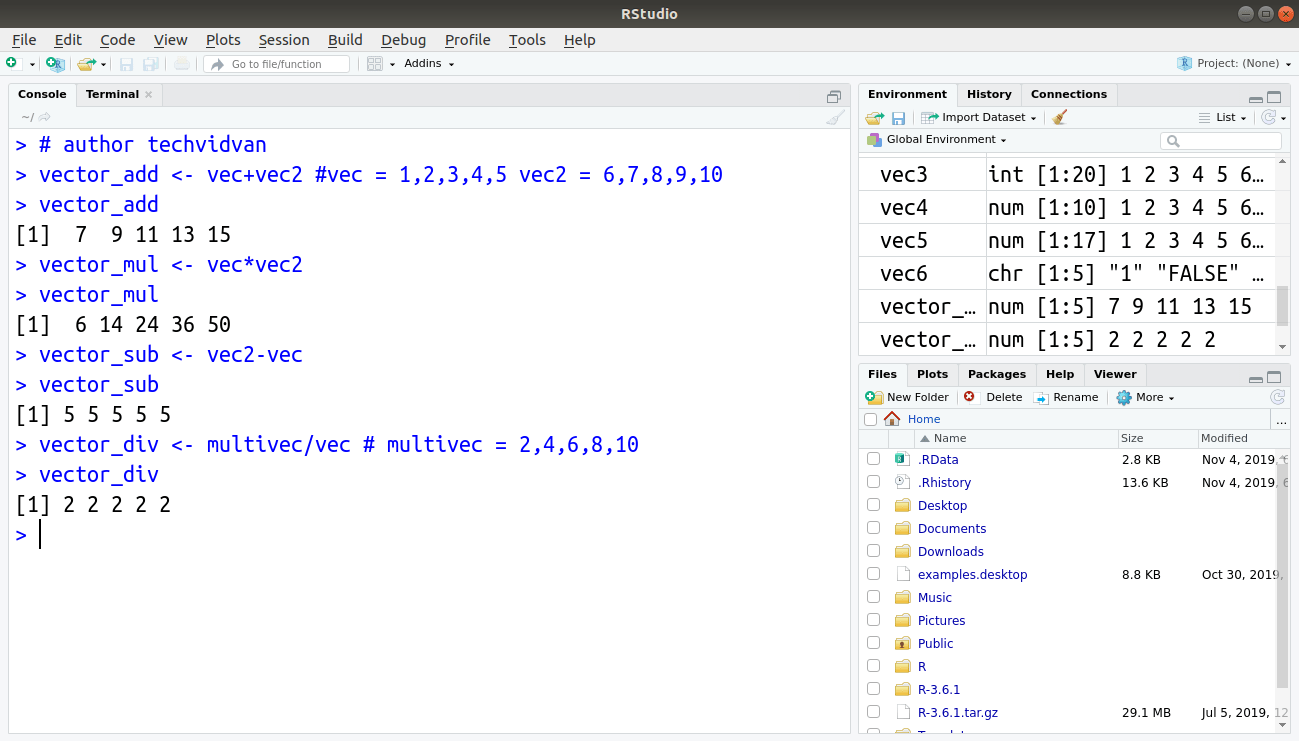1299x741 pixels.
Task: Save the current document
Action: pyautogui.click(x=126, y=62)
